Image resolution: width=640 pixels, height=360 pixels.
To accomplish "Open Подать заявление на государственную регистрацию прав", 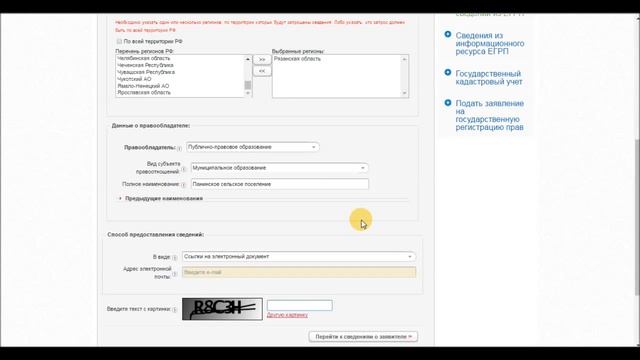I will [x=490, y=115].
